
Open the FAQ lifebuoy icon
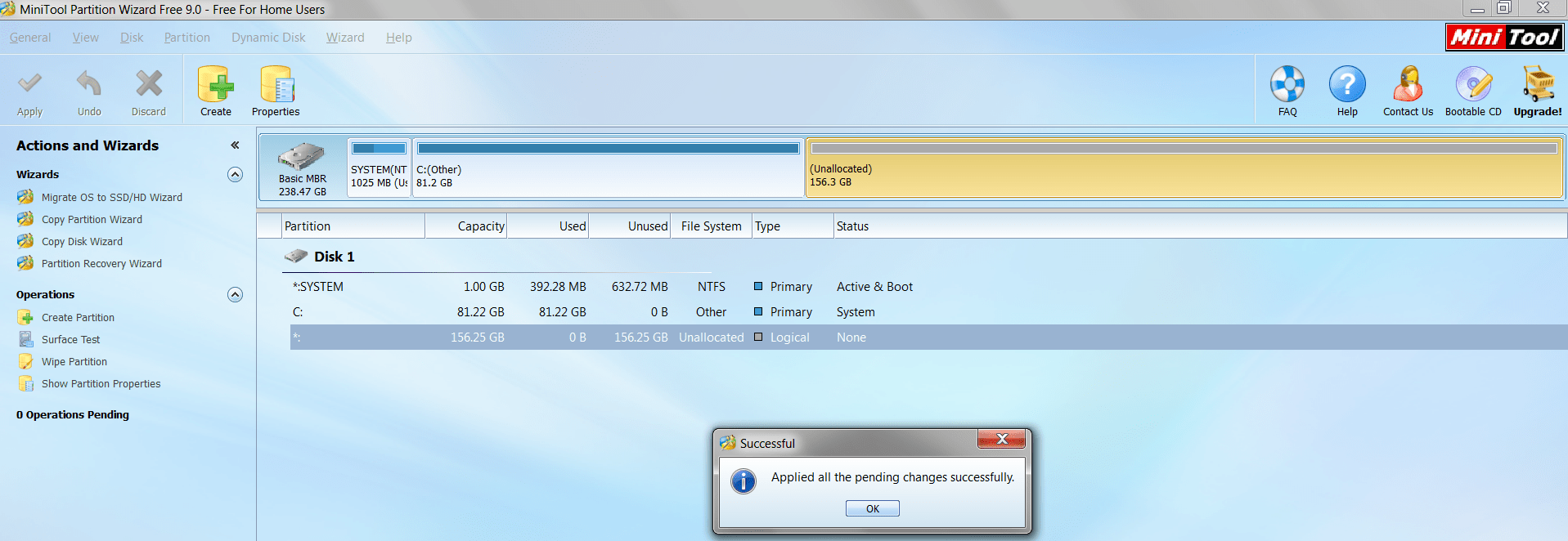tap(1287, 83)
